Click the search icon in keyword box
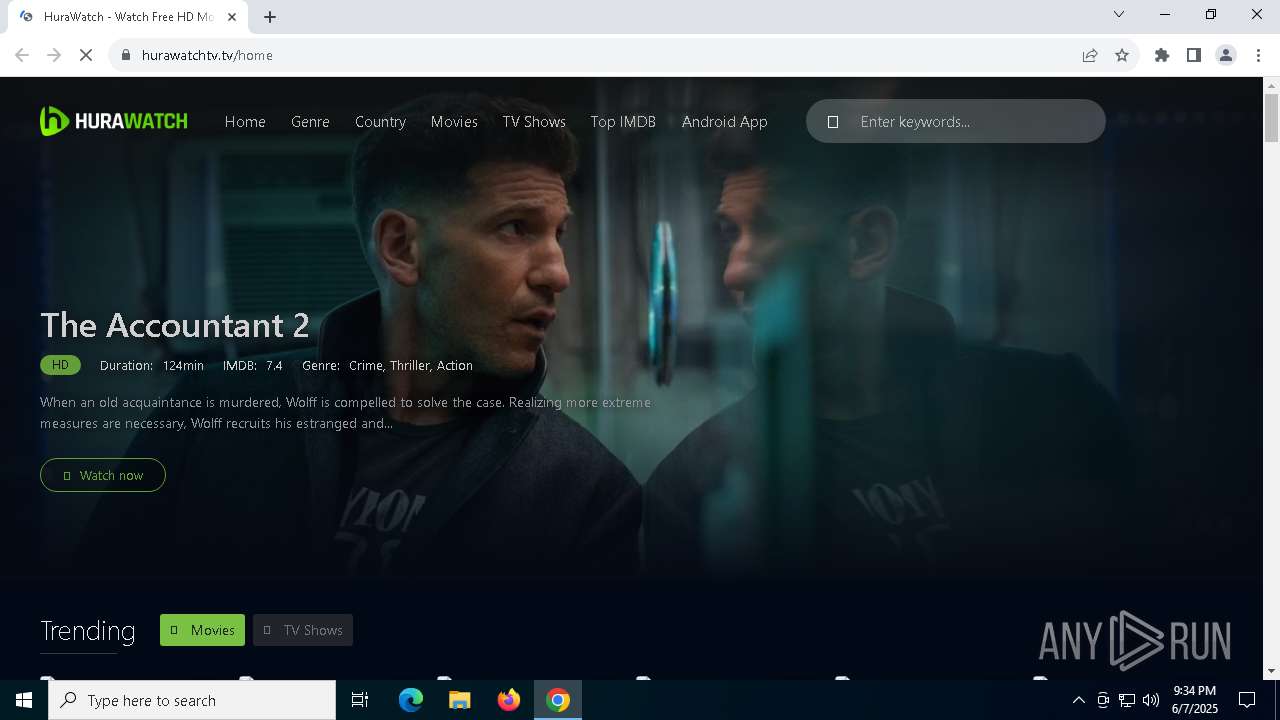 tap(832, 122)
